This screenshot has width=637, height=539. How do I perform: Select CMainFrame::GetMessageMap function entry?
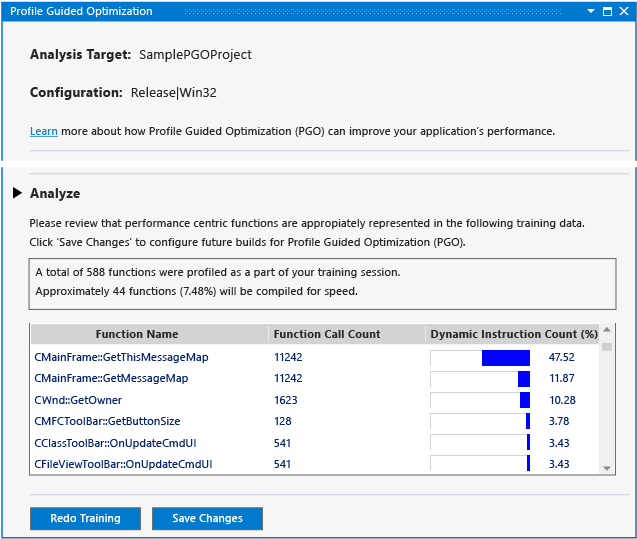111,378
